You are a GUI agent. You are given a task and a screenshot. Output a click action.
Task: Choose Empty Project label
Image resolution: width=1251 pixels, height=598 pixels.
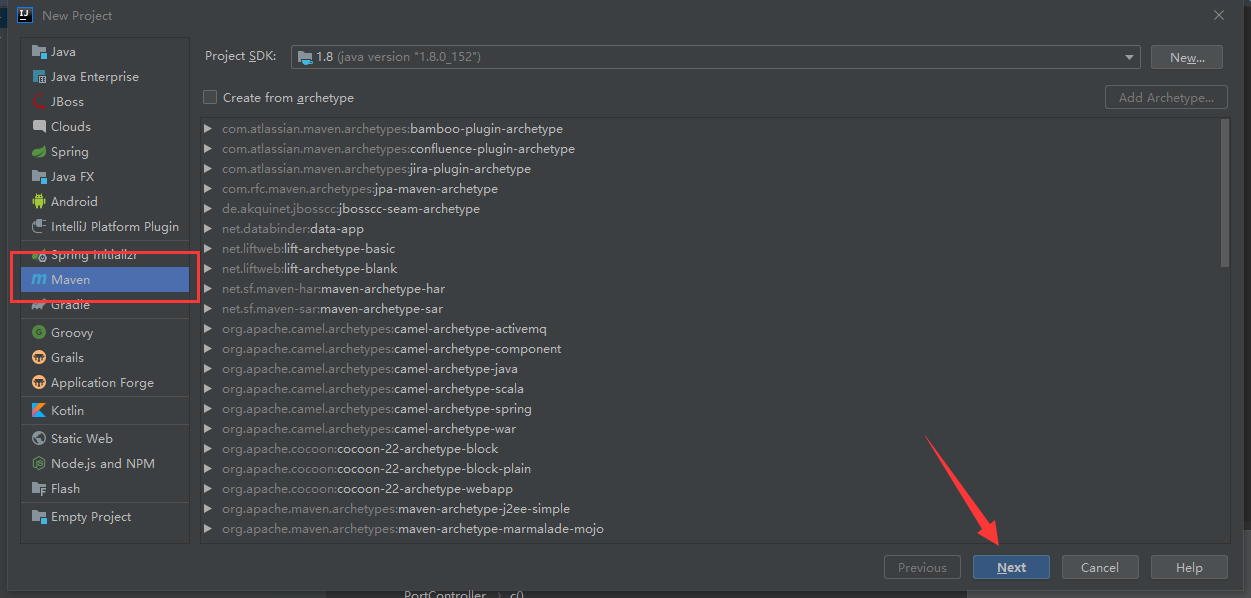click(x=91, y=517)
